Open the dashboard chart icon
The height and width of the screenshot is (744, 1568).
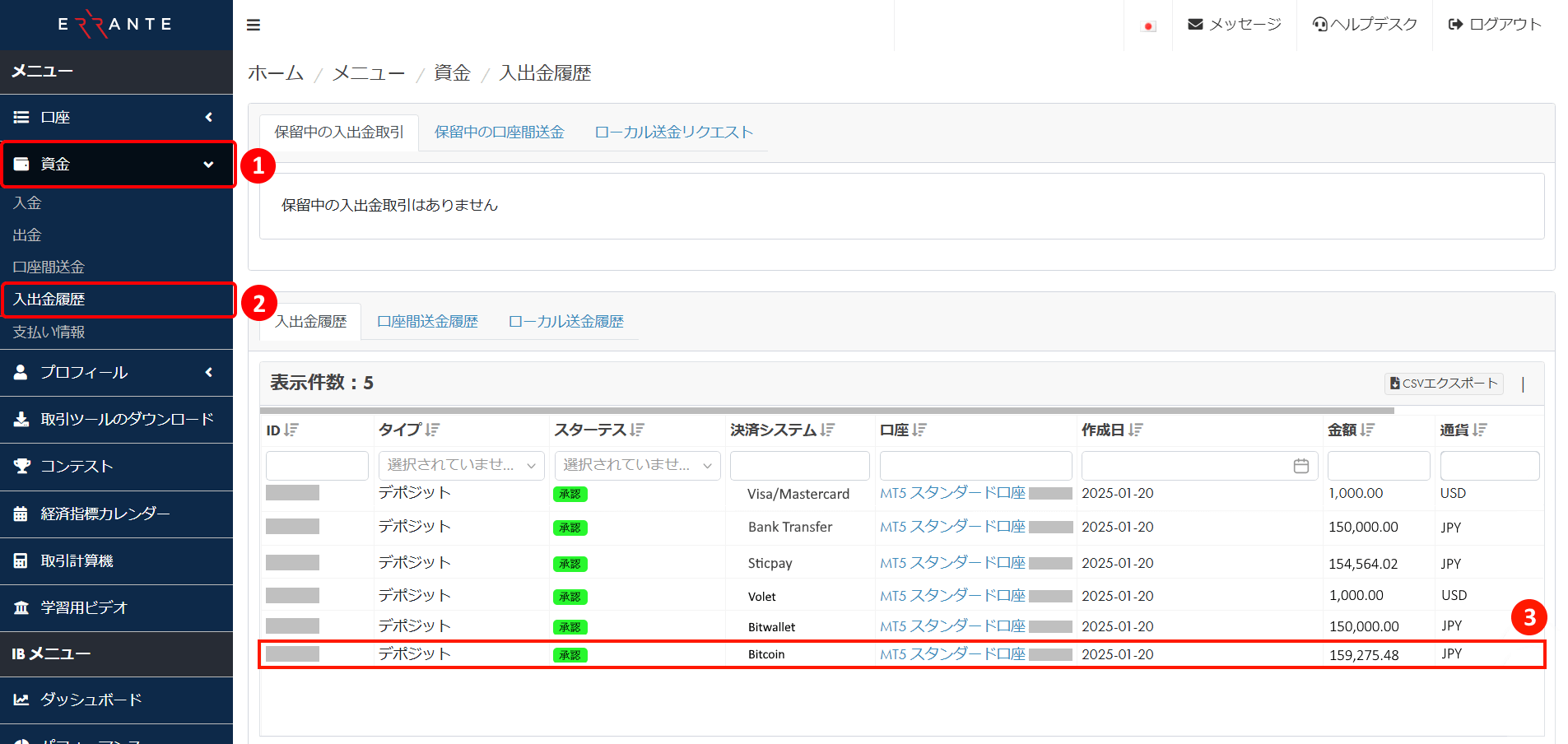pyautogui.click(x=21, y=699)
